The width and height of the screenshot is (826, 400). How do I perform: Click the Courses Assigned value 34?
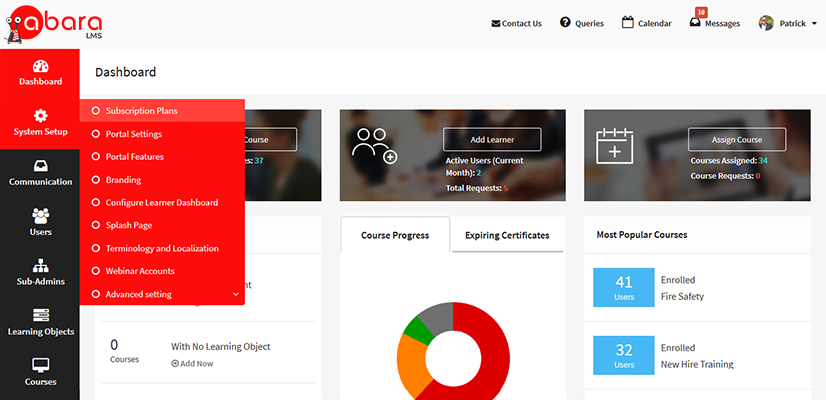763,160
